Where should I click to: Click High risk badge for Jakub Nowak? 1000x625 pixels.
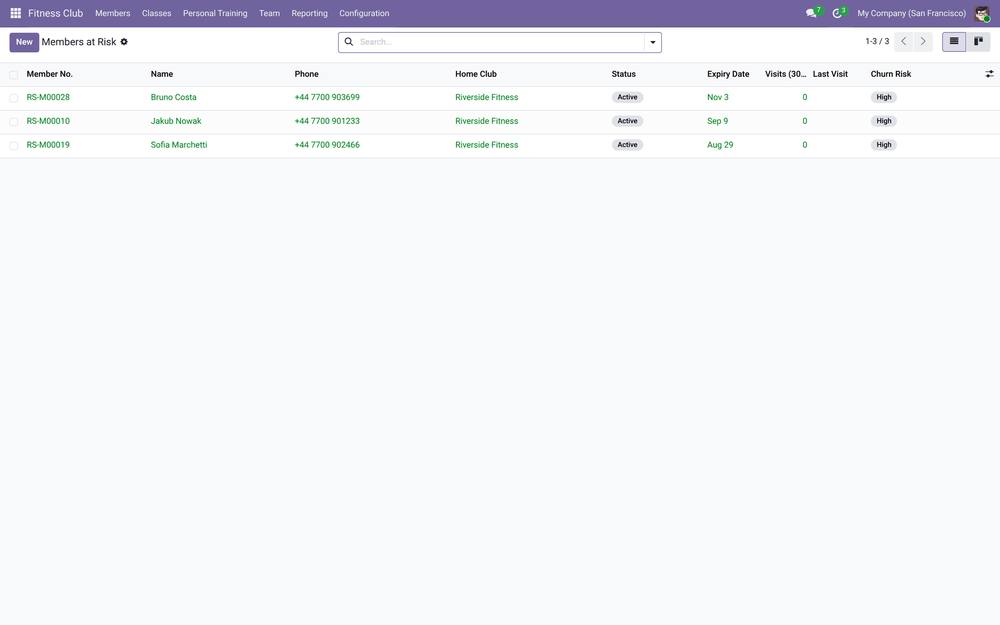click(884, 121)
